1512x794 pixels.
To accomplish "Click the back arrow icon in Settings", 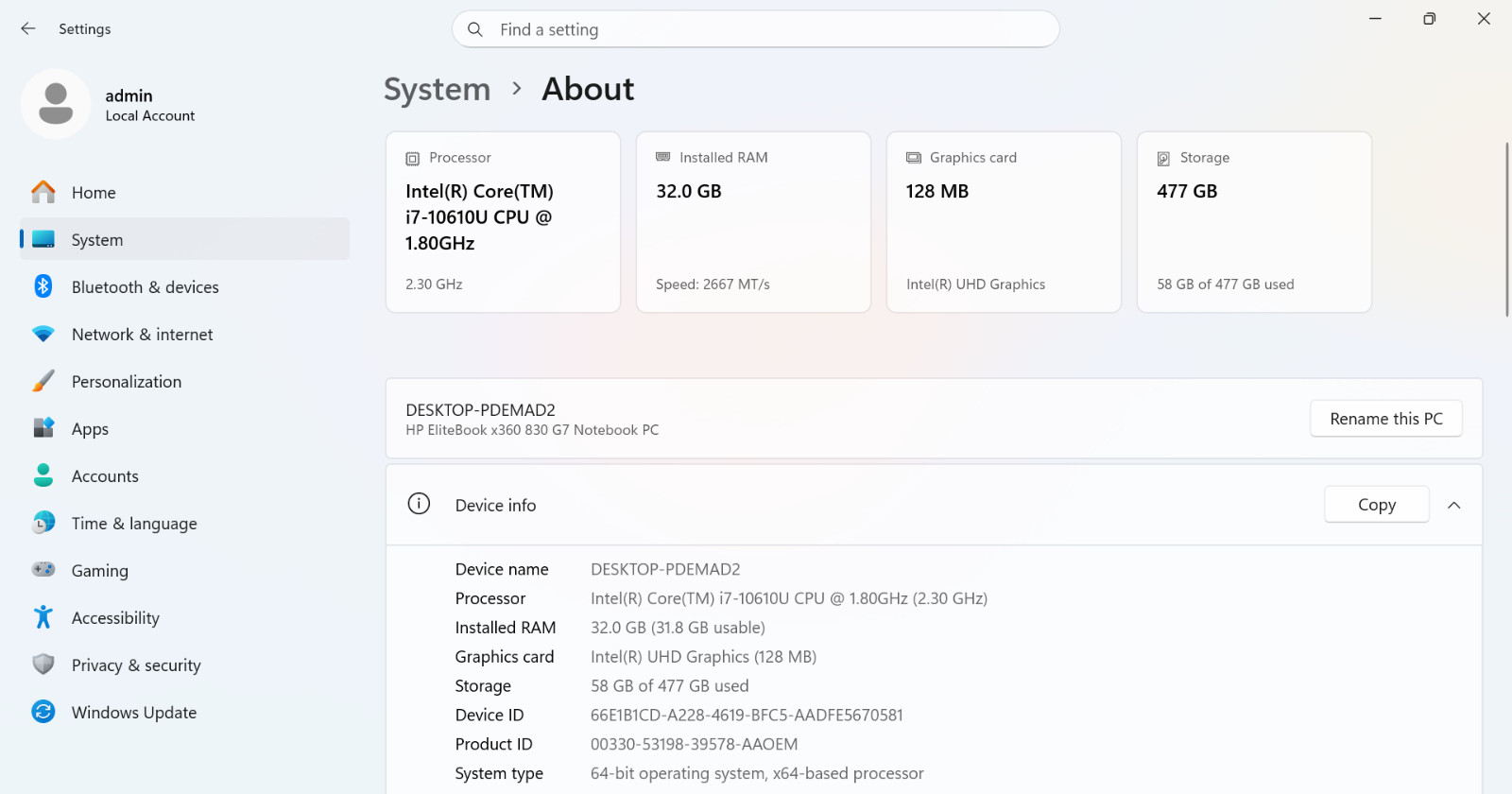I will click(28, 29).
